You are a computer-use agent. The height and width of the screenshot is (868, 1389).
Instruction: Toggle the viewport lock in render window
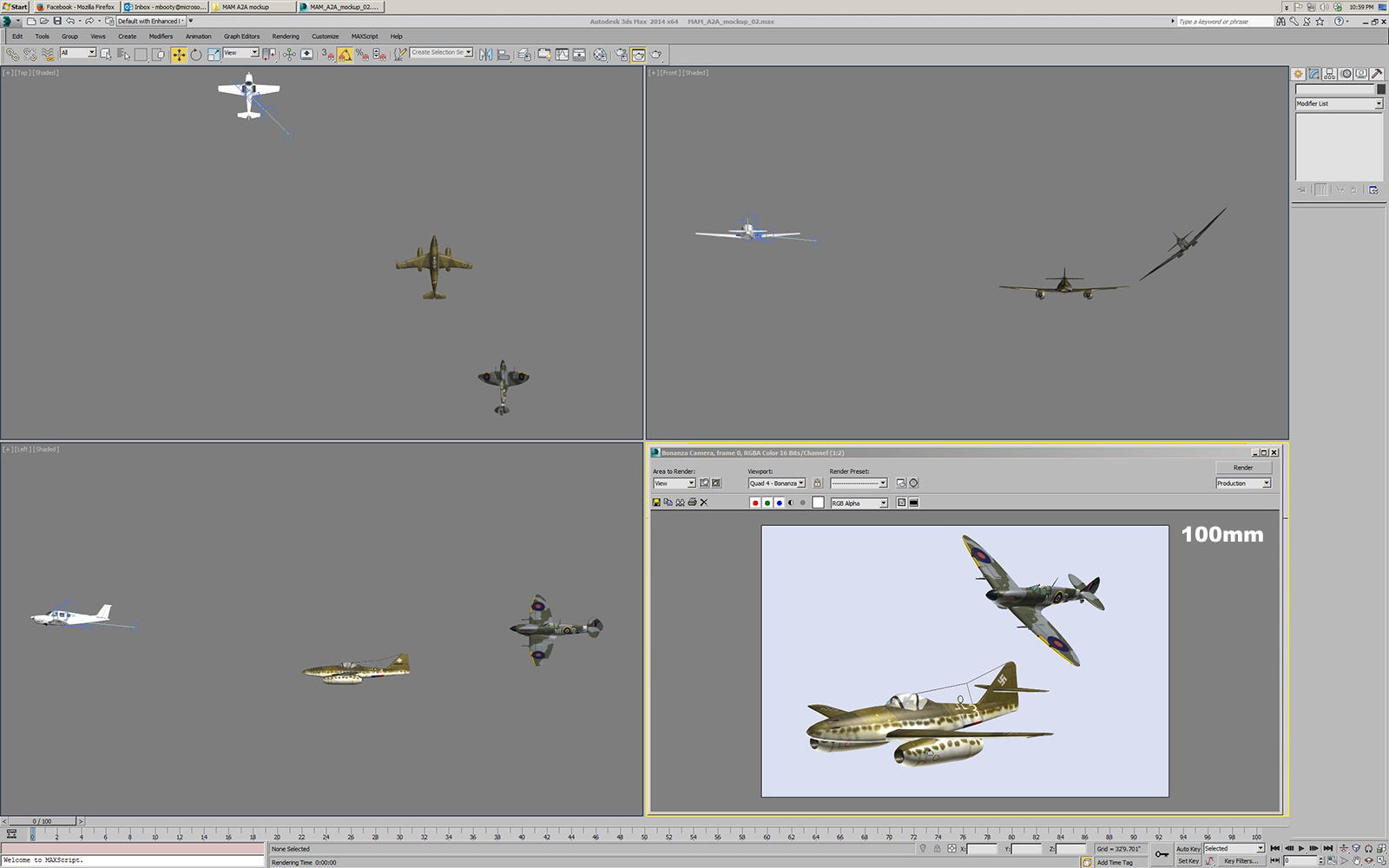817,483
